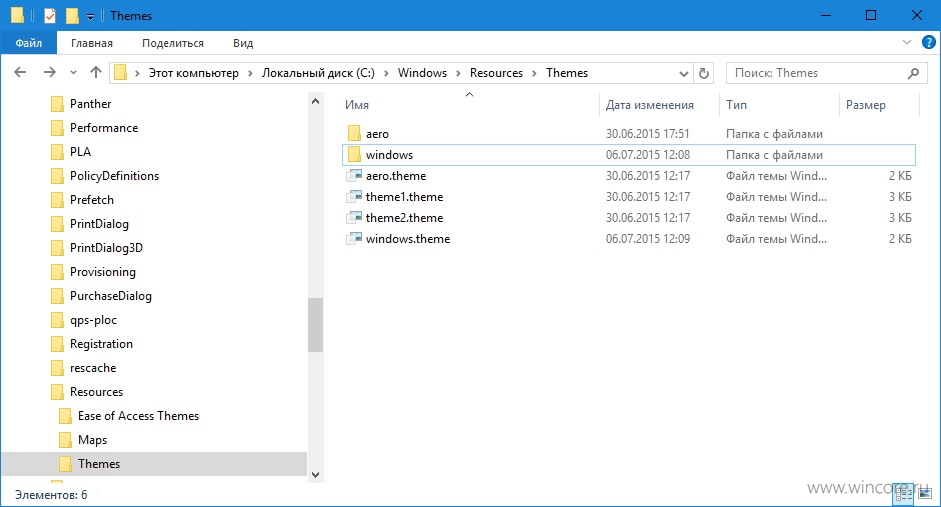Click the 06.07.2015 12:09 date cell
The width and height of the screenshot is (941, 507).
[x=648, y=239]
